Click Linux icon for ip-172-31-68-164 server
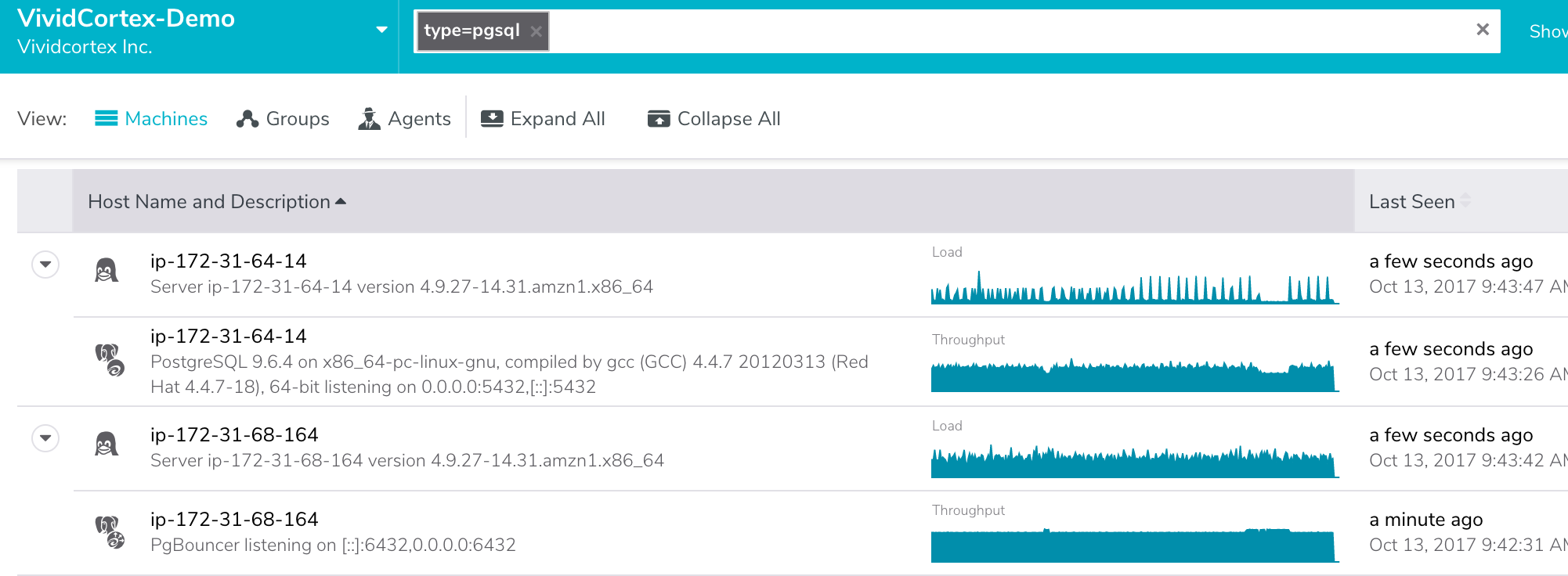1568x576 pixels. click(107, 445)
